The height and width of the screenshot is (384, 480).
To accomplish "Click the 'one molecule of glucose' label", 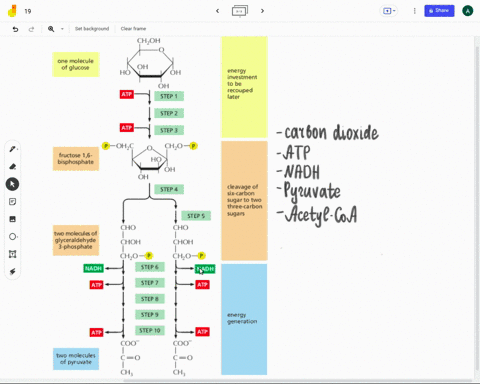I will (x=76, y=64).
